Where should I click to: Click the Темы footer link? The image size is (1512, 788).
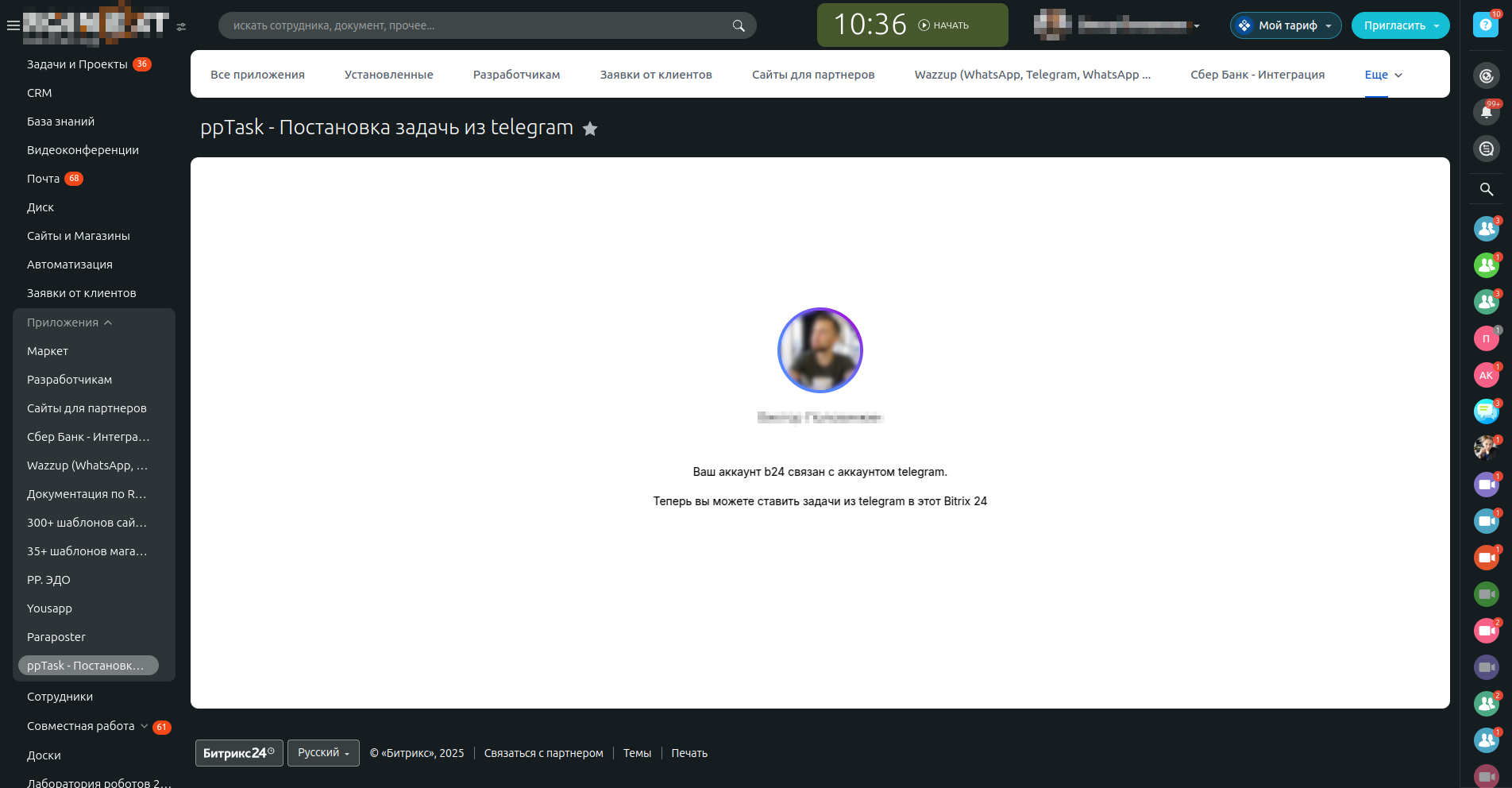pyautogui.click(x=637, y=753)
